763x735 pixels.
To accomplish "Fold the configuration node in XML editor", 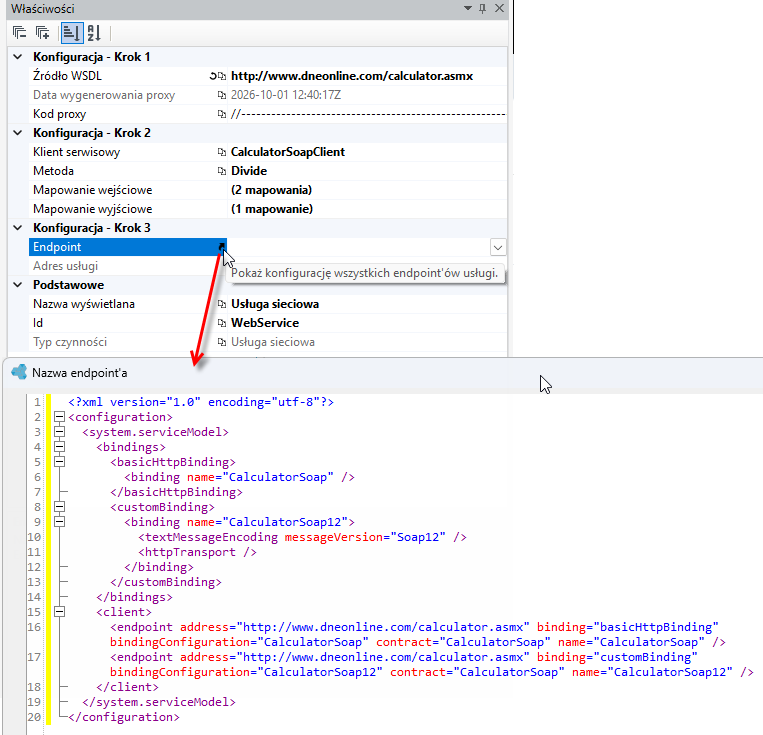I will coord(59,417).
